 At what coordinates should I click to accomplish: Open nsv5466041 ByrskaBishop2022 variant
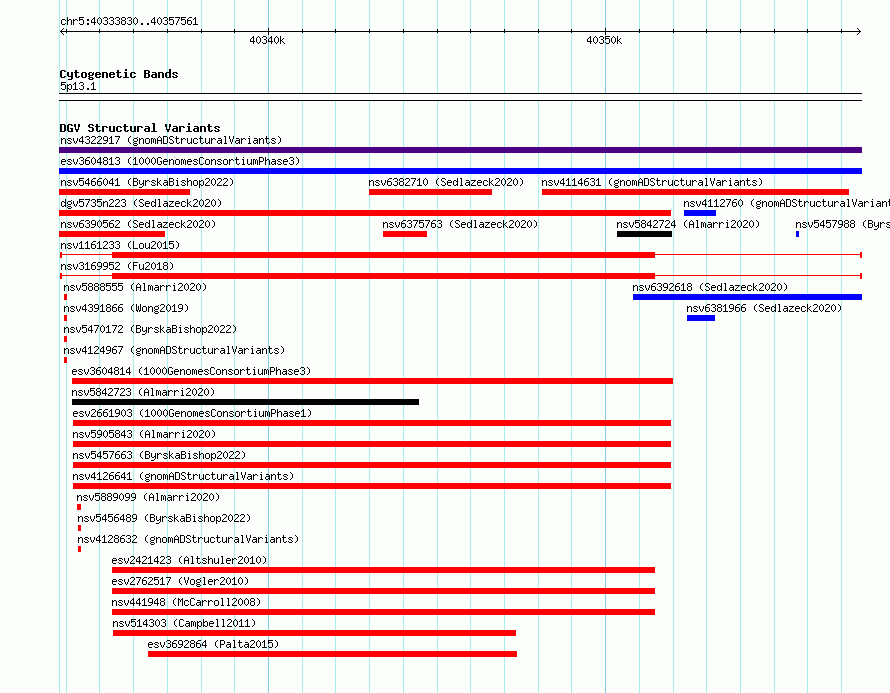pos(147,182)
